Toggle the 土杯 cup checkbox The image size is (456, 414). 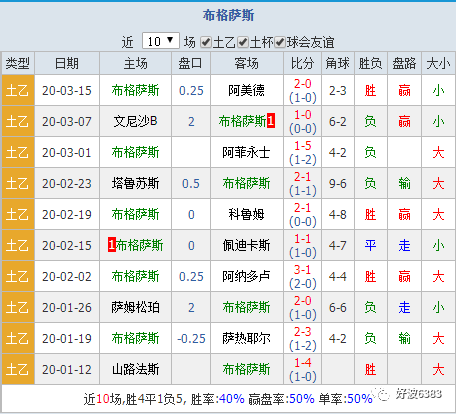click(x=243, y=42)
